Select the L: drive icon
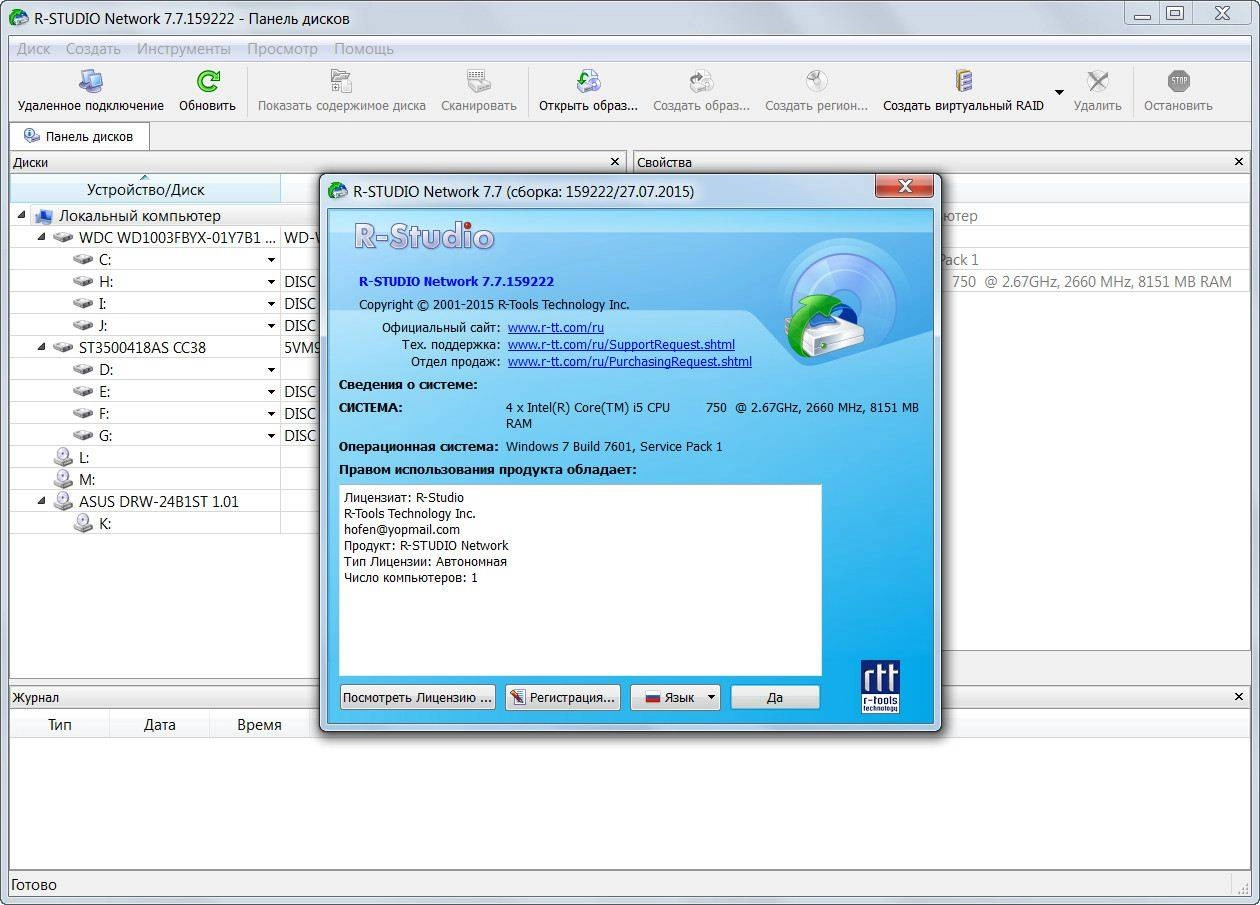The image size is (1260, 905). coord(63,458)
